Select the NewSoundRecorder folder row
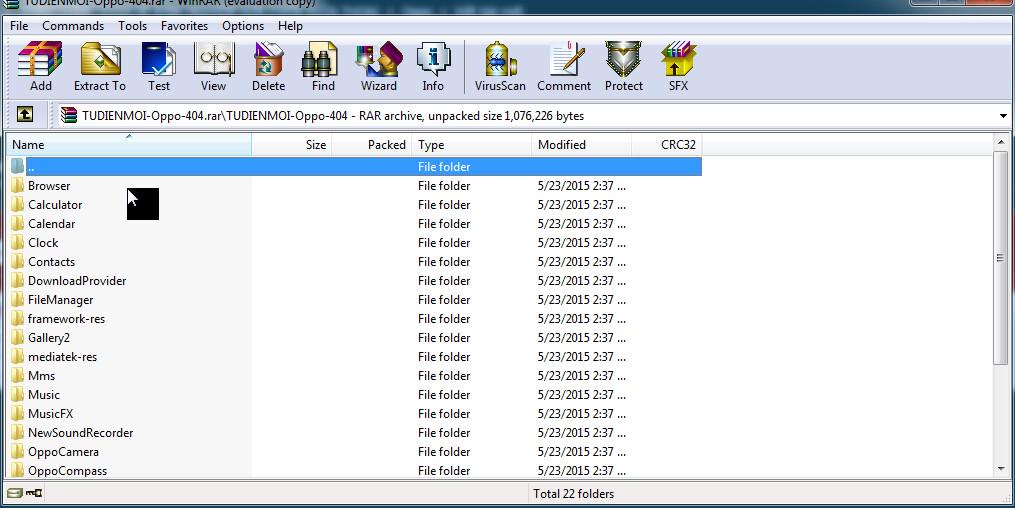This screenshot has width=1015, height=508. [354, 432]
